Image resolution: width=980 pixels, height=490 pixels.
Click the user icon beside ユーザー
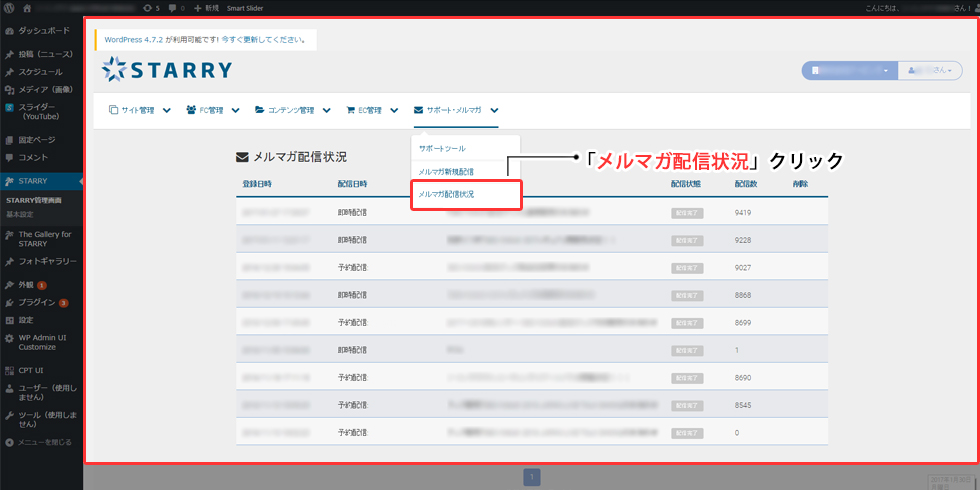coord(9,388)
